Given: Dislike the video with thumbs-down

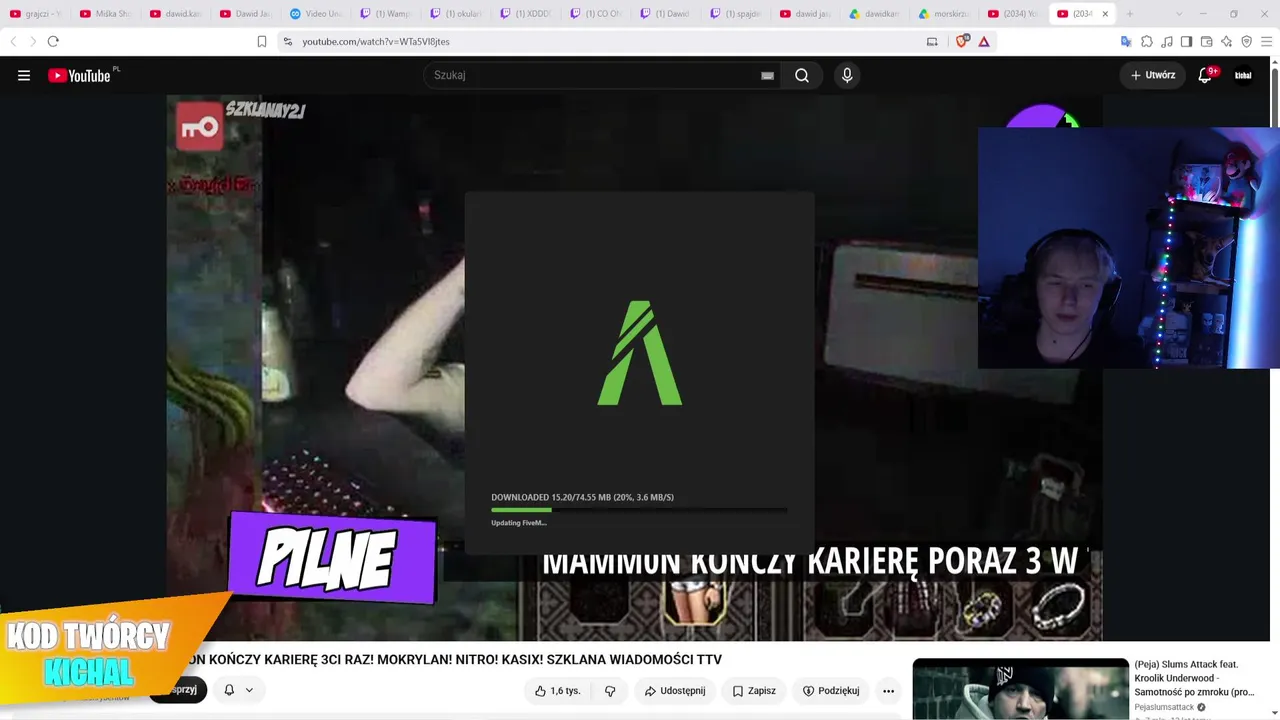Looking at the screenshot, I should click(x=610, y=690).
